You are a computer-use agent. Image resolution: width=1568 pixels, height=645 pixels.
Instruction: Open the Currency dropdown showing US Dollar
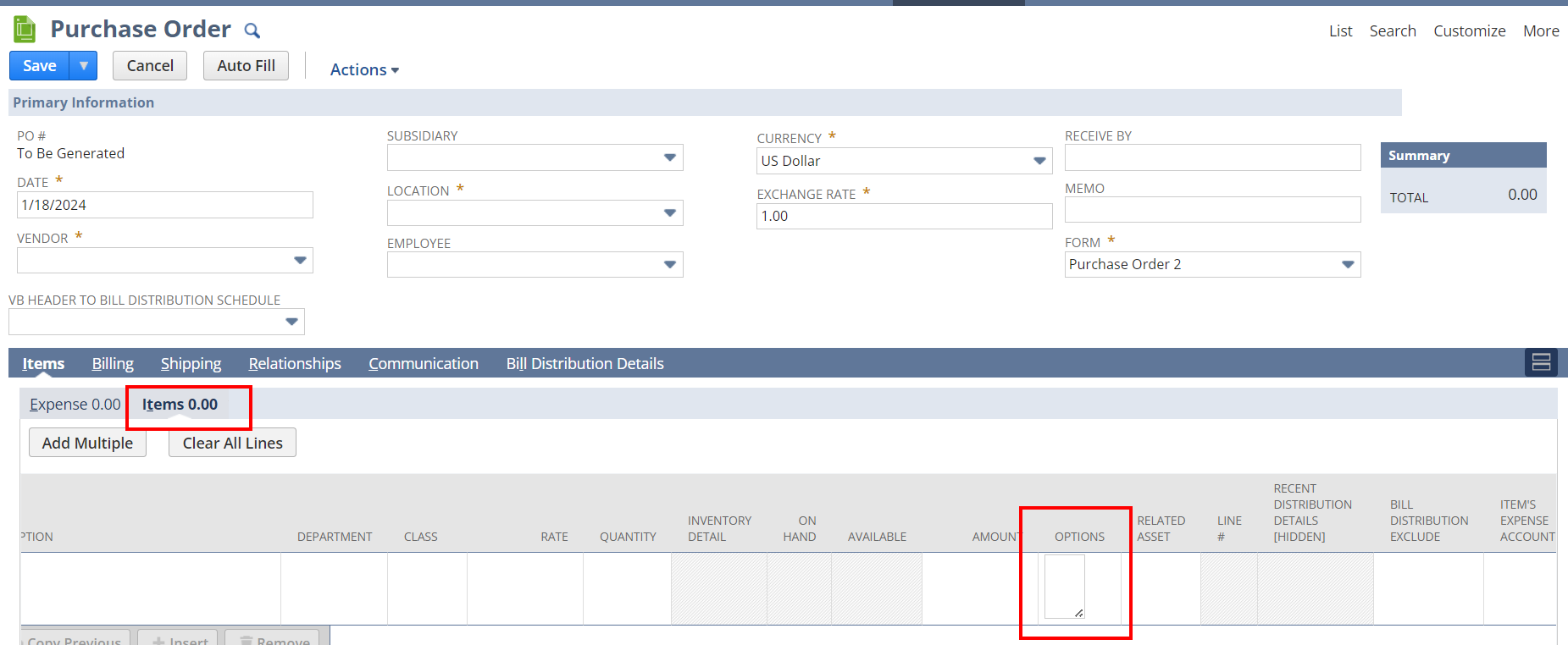[x=1039, y=161]
